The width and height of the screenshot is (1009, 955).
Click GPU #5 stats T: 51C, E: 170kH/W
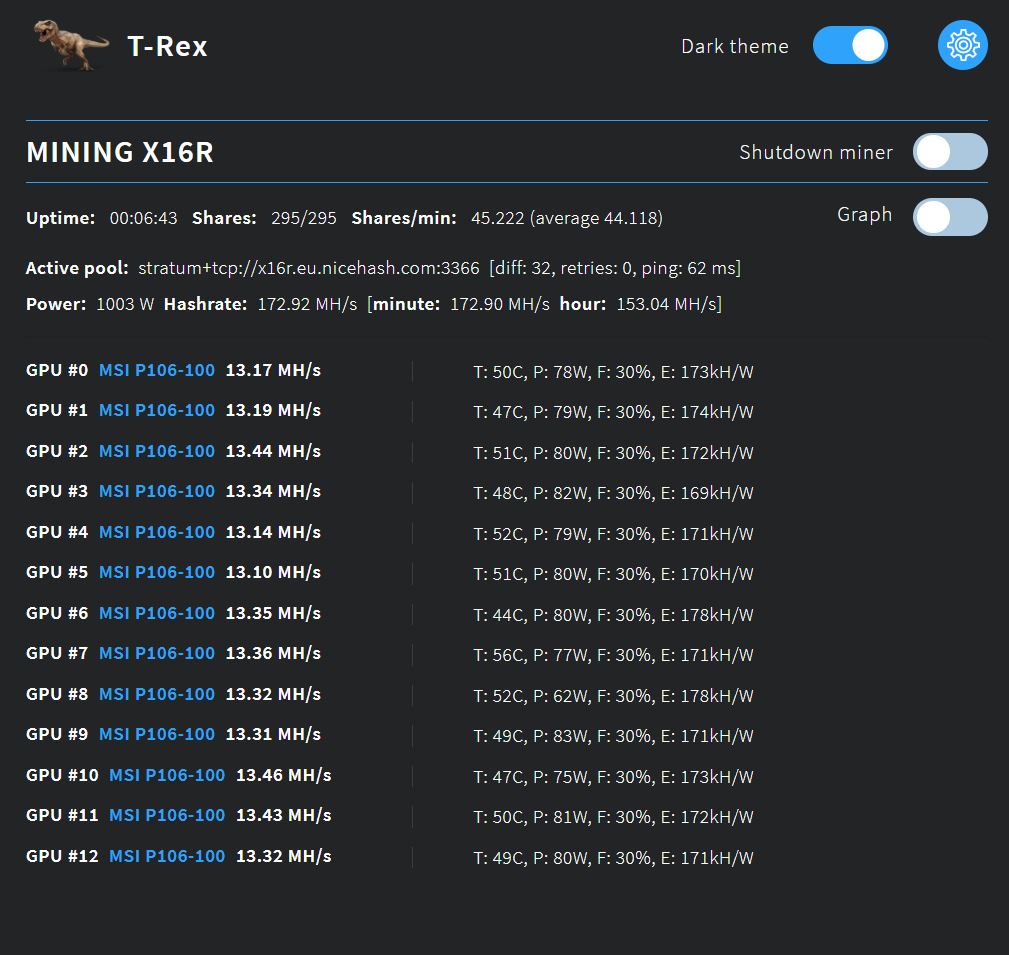click(x=613, y=575)
